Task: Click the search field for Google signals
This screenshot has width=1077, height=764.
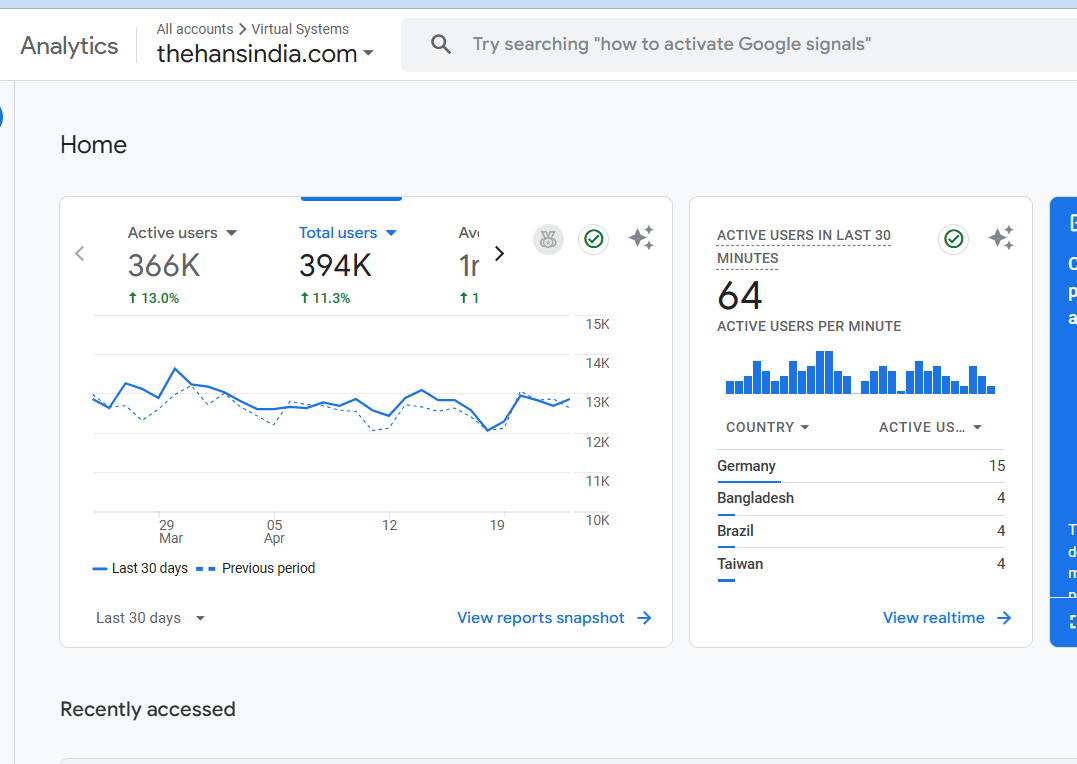Action: coord(700,44)
